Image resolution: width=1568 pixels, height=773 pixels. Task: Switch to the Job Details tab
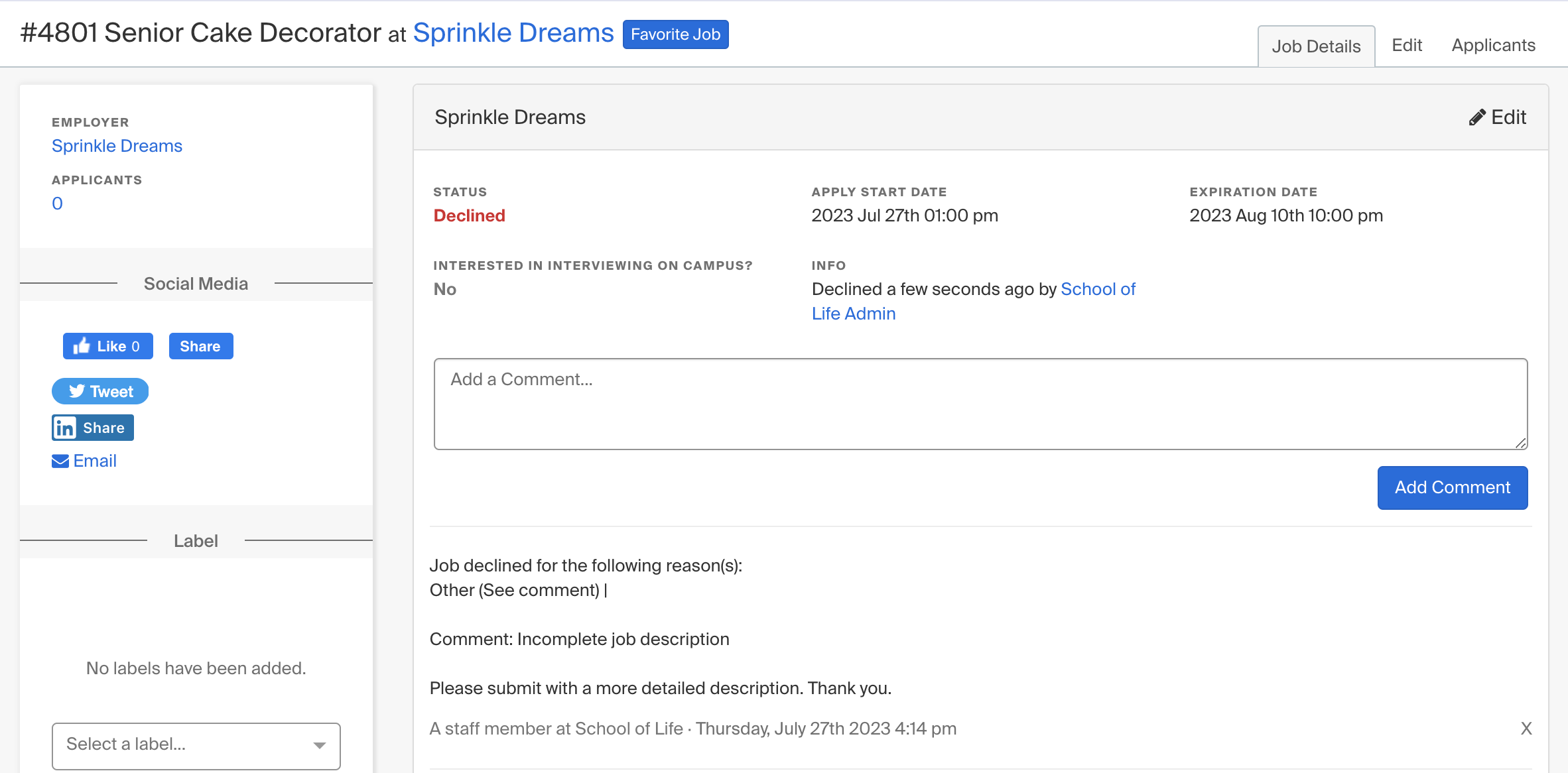tap(1316, 46)
